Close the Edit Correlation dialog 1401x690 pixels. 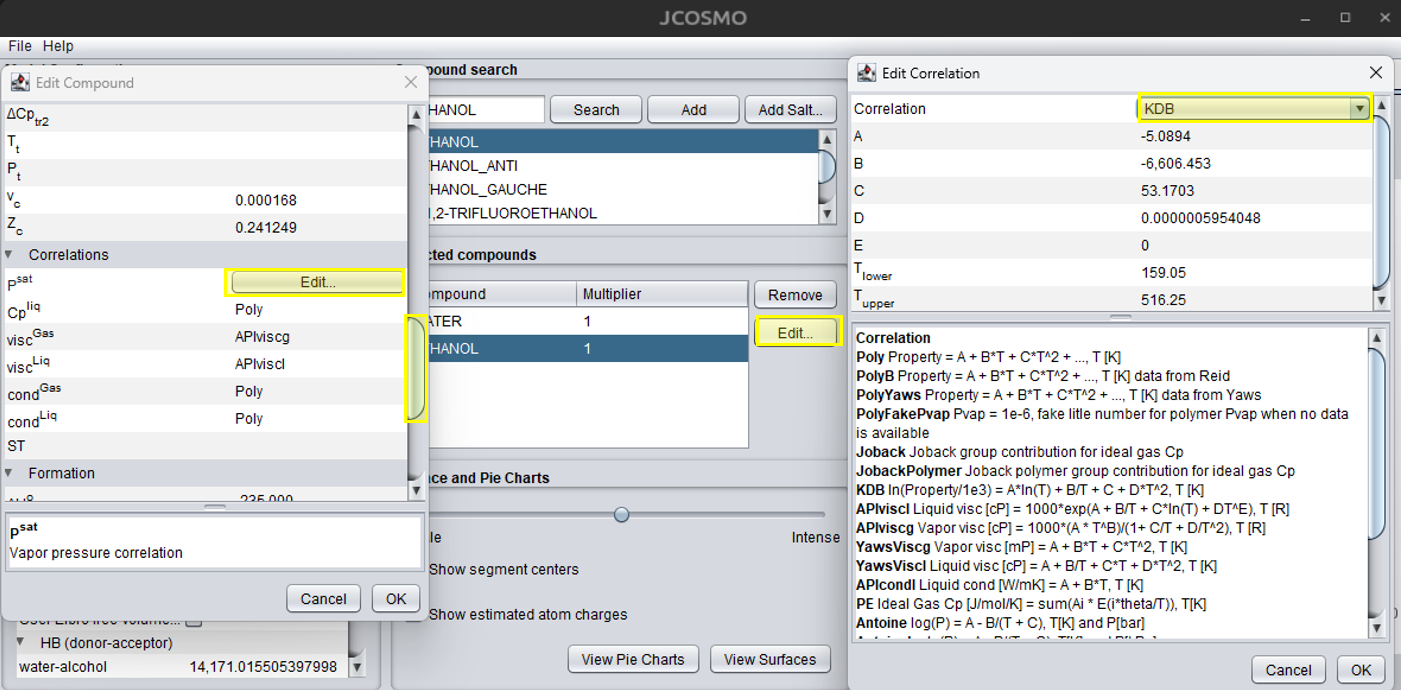coord(1376,73)
